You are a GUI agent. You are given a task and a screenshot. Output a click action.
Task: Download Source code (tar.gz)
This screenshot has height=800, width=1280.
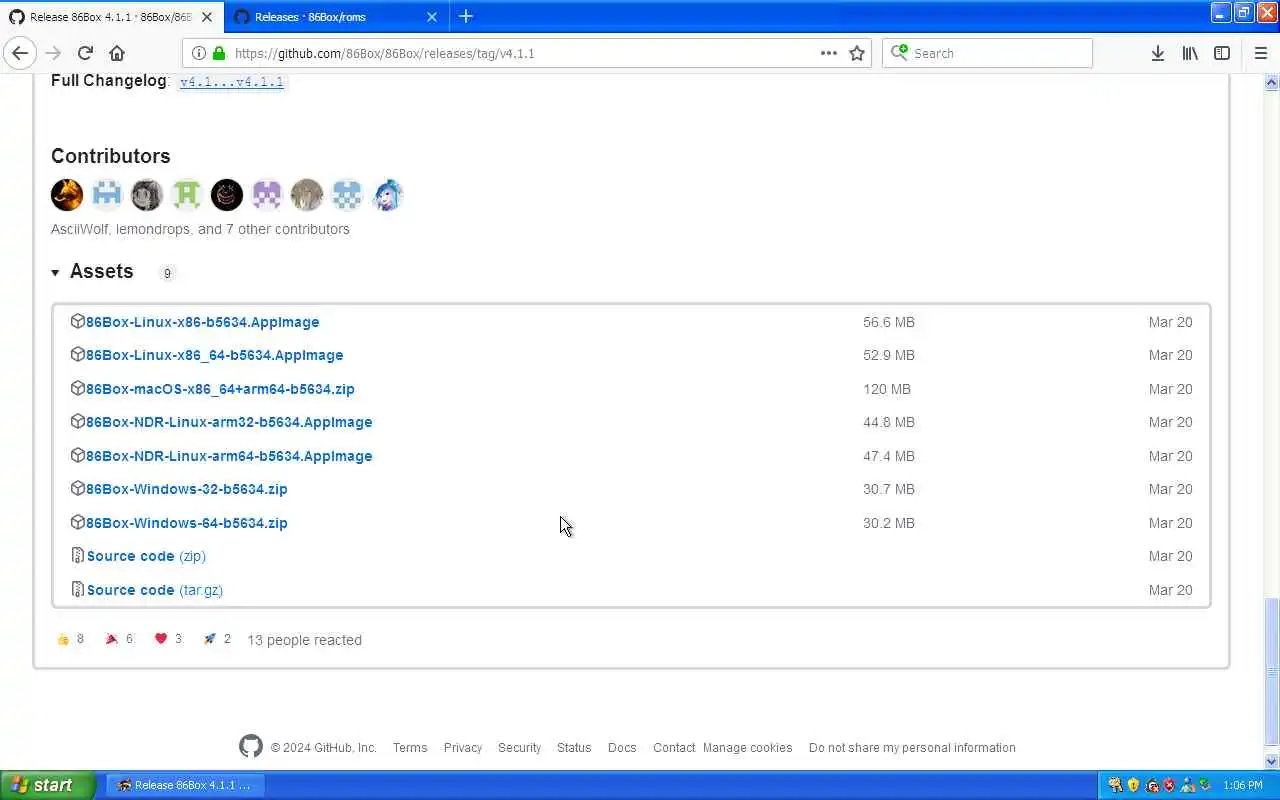pos(155,590)
